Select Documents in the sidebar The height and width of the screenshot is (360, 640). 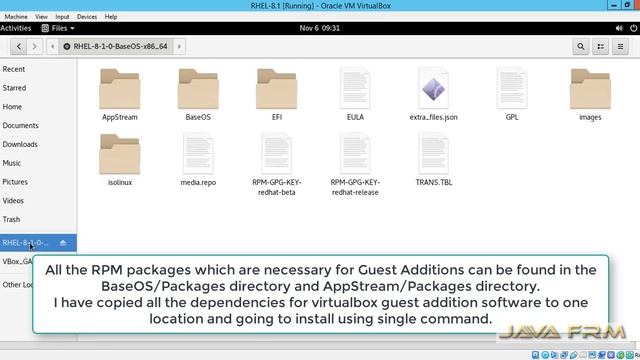pyautogui.click(x=38, y=125)
